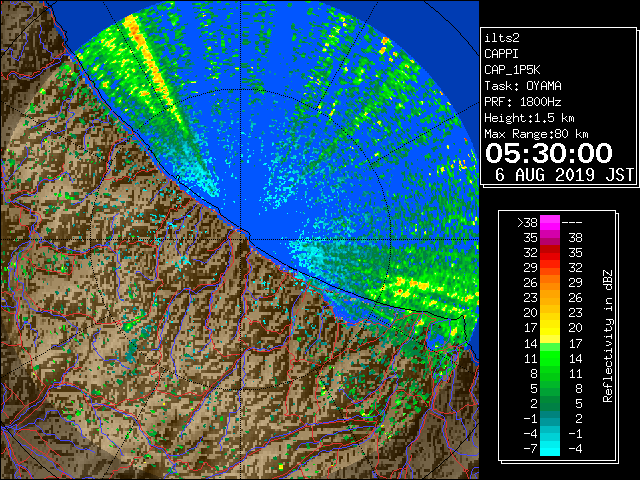Click the '---' legend upper bound label

(572, 223)
